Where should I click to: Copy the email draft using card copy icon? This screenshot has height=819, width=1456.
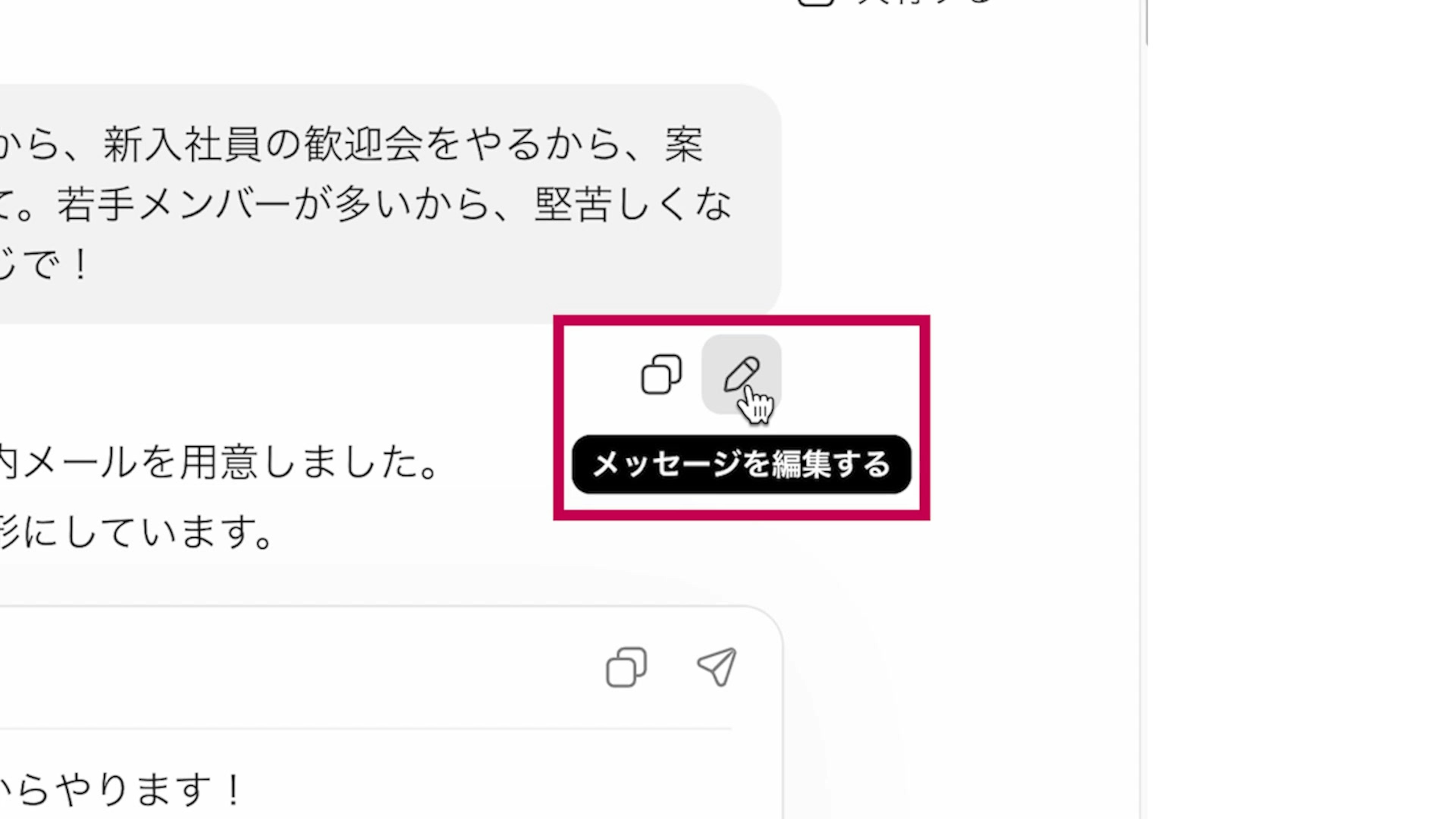[626, 667]
